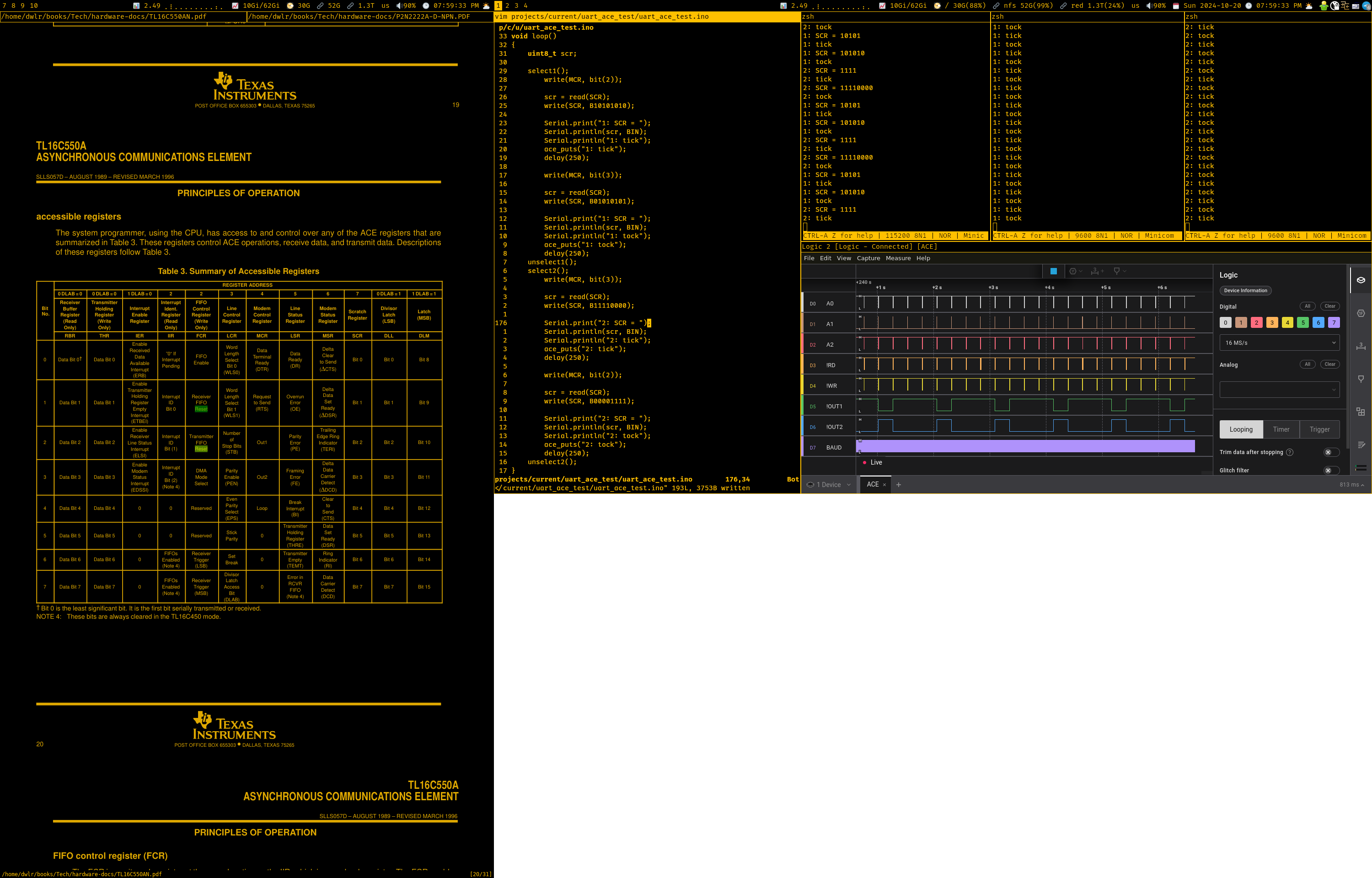
Task: Click the volume icon showing 90% at right
Action: 1149,5
